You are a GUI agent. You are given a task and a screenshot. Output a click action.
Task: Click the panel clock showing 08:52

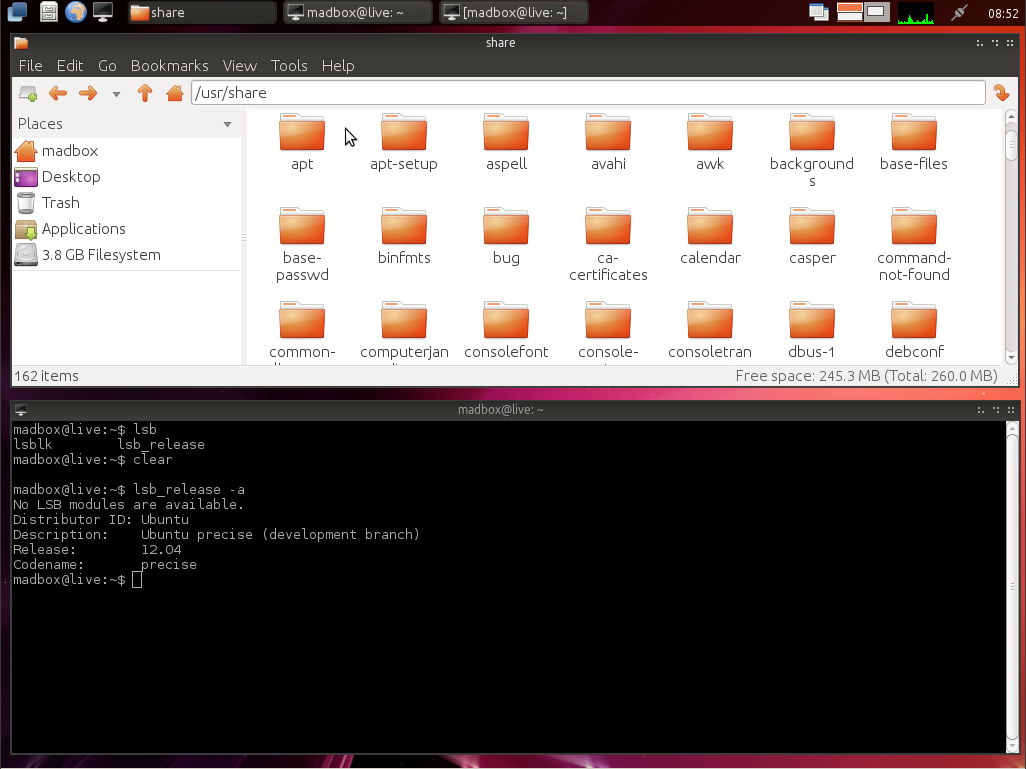(1002, 13)
